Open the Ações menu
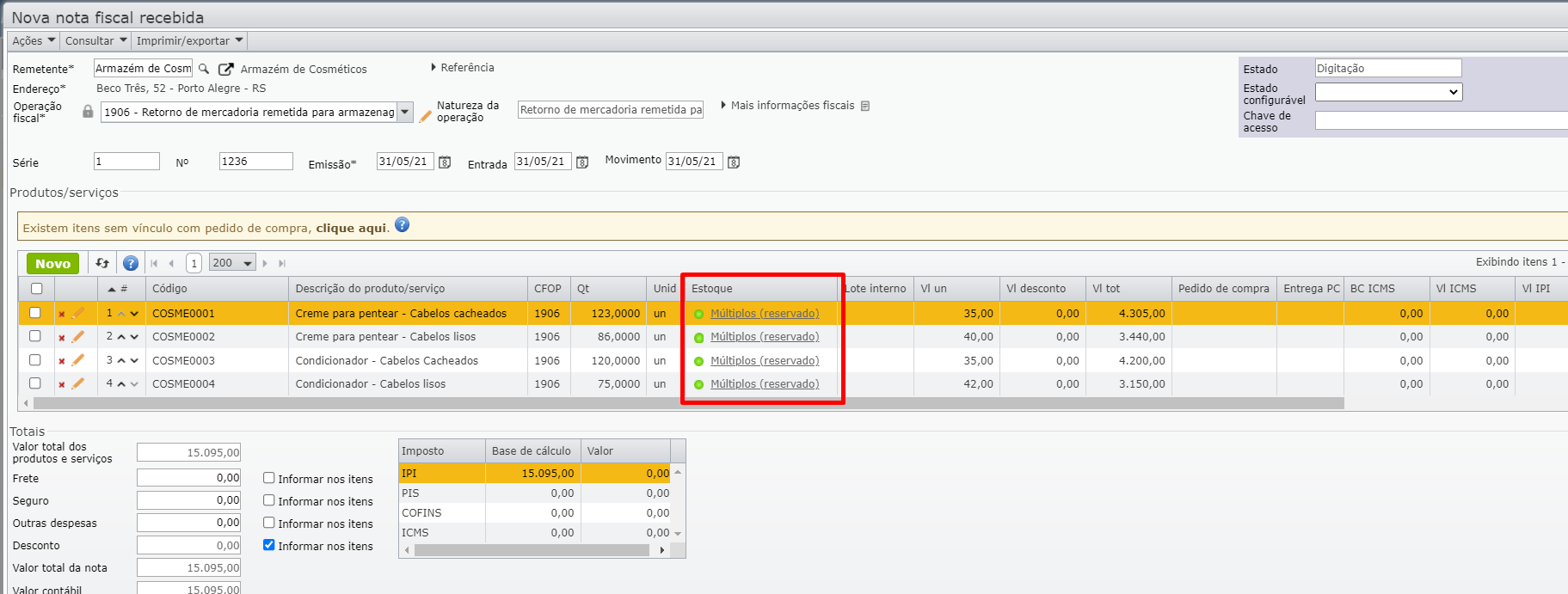1568x594 pixels. point(34,40)
